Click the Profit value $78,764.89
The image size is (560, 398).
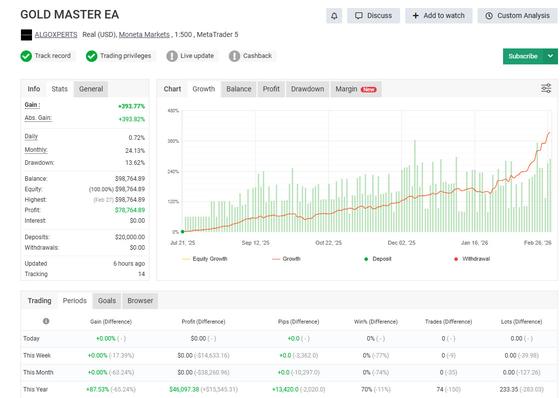[x=130, y=210]
